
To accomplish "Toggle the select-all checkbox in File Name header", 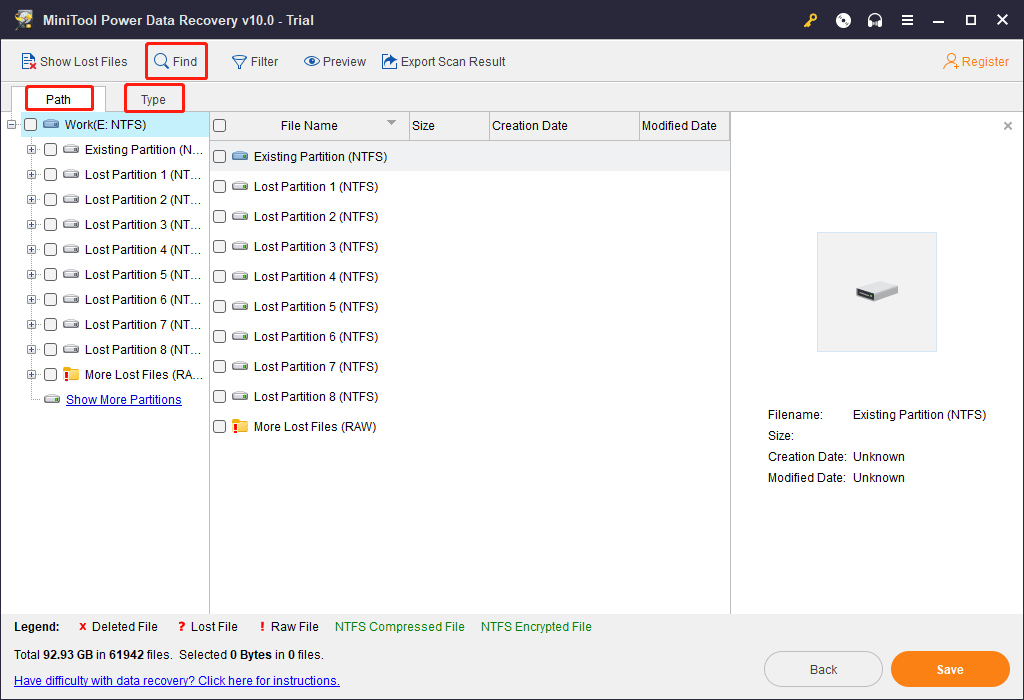I will 219,125.
